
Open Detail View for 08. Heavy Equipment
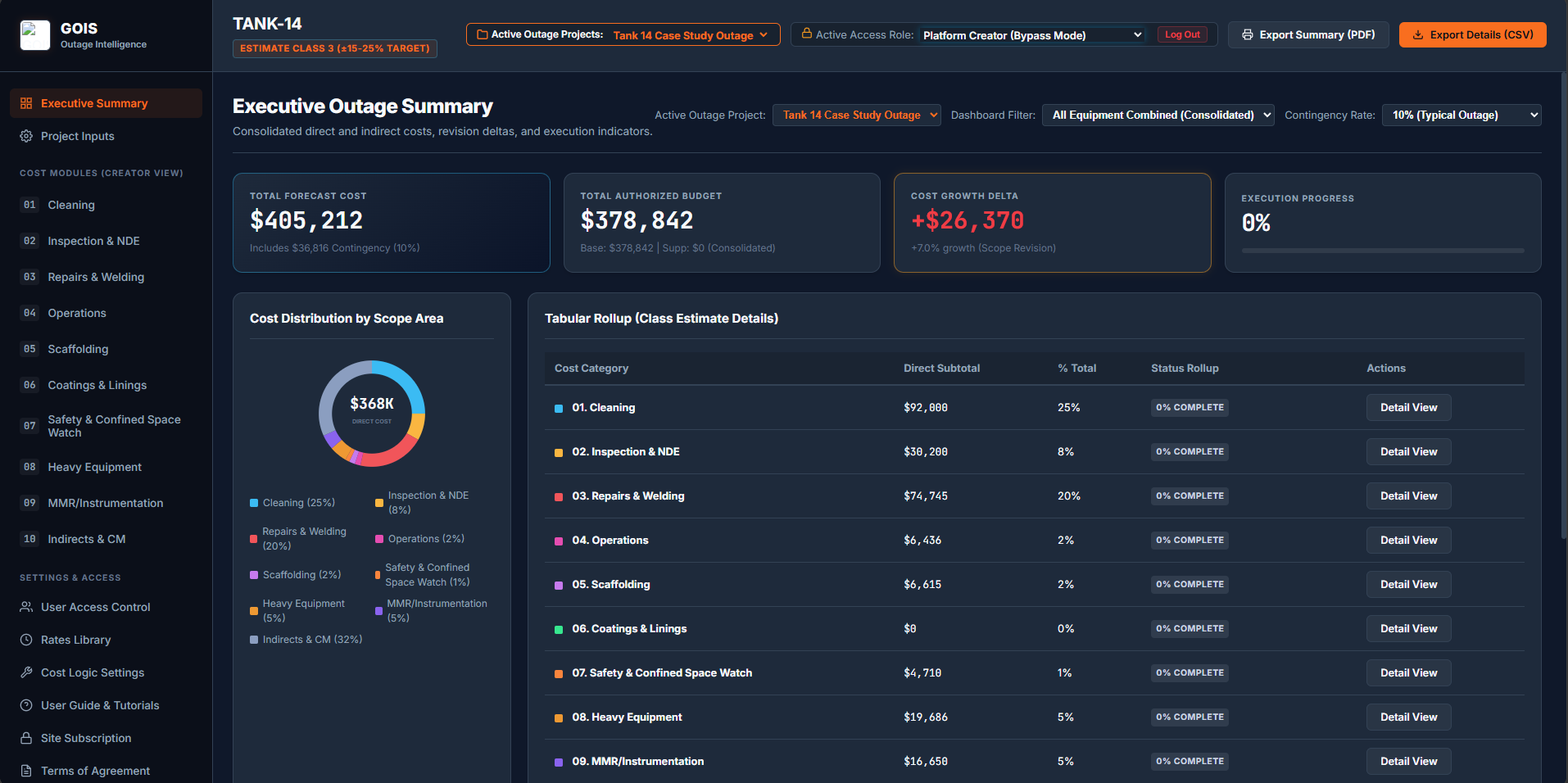tap(1408, 717)
